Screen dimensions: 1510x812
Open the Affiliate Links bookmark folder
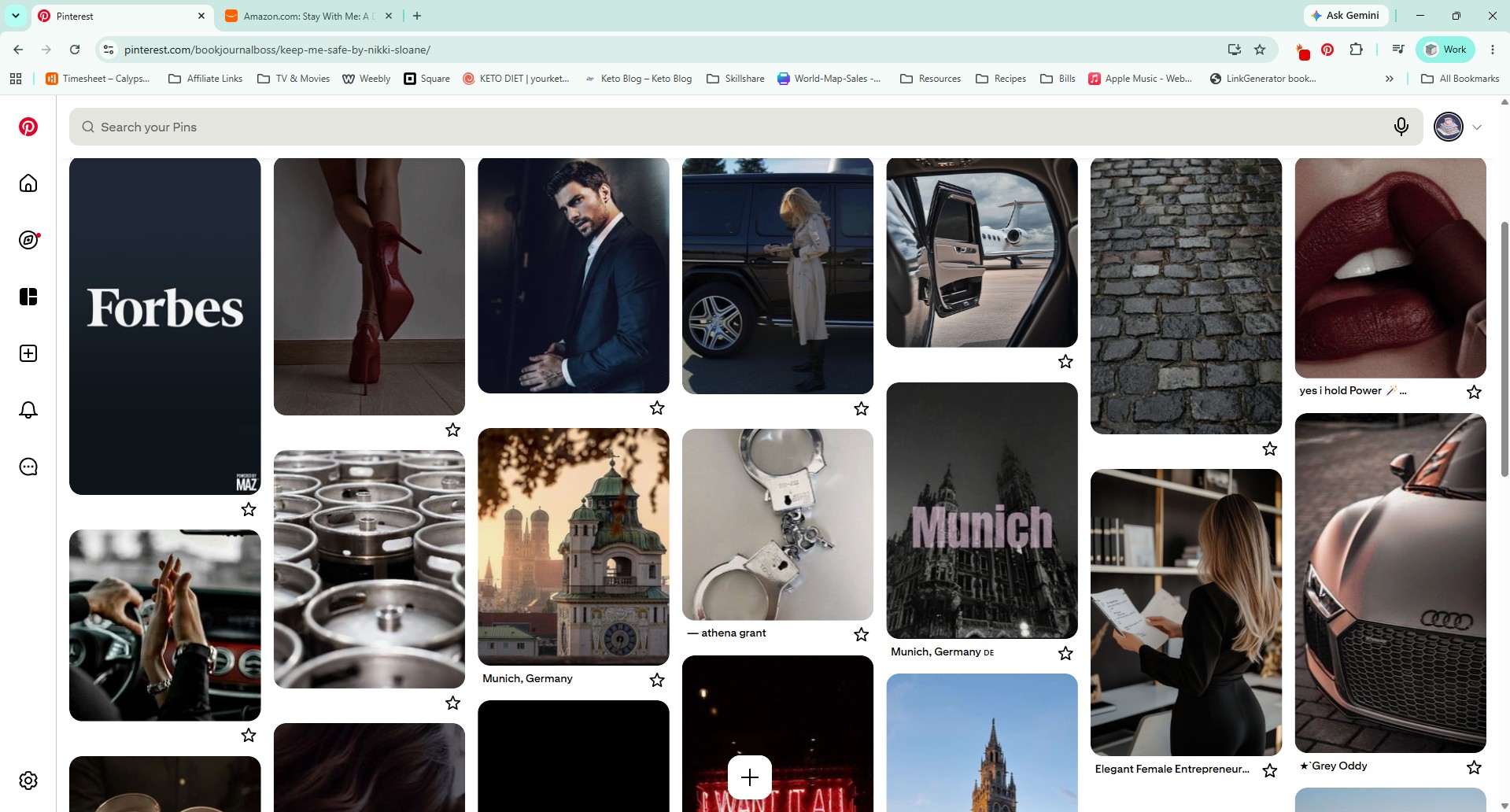point(205,79)
